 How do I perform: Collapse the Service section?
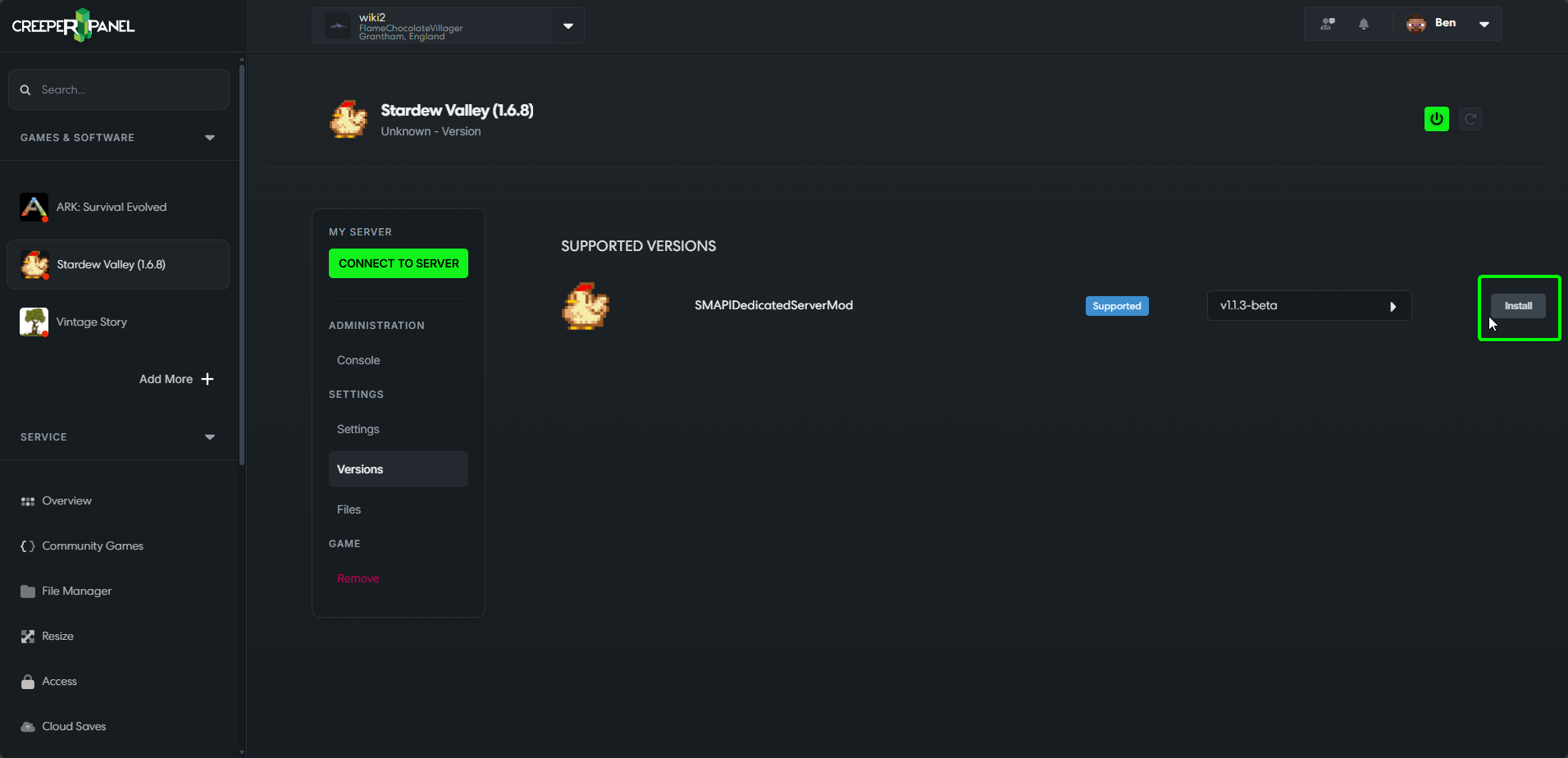210,437
